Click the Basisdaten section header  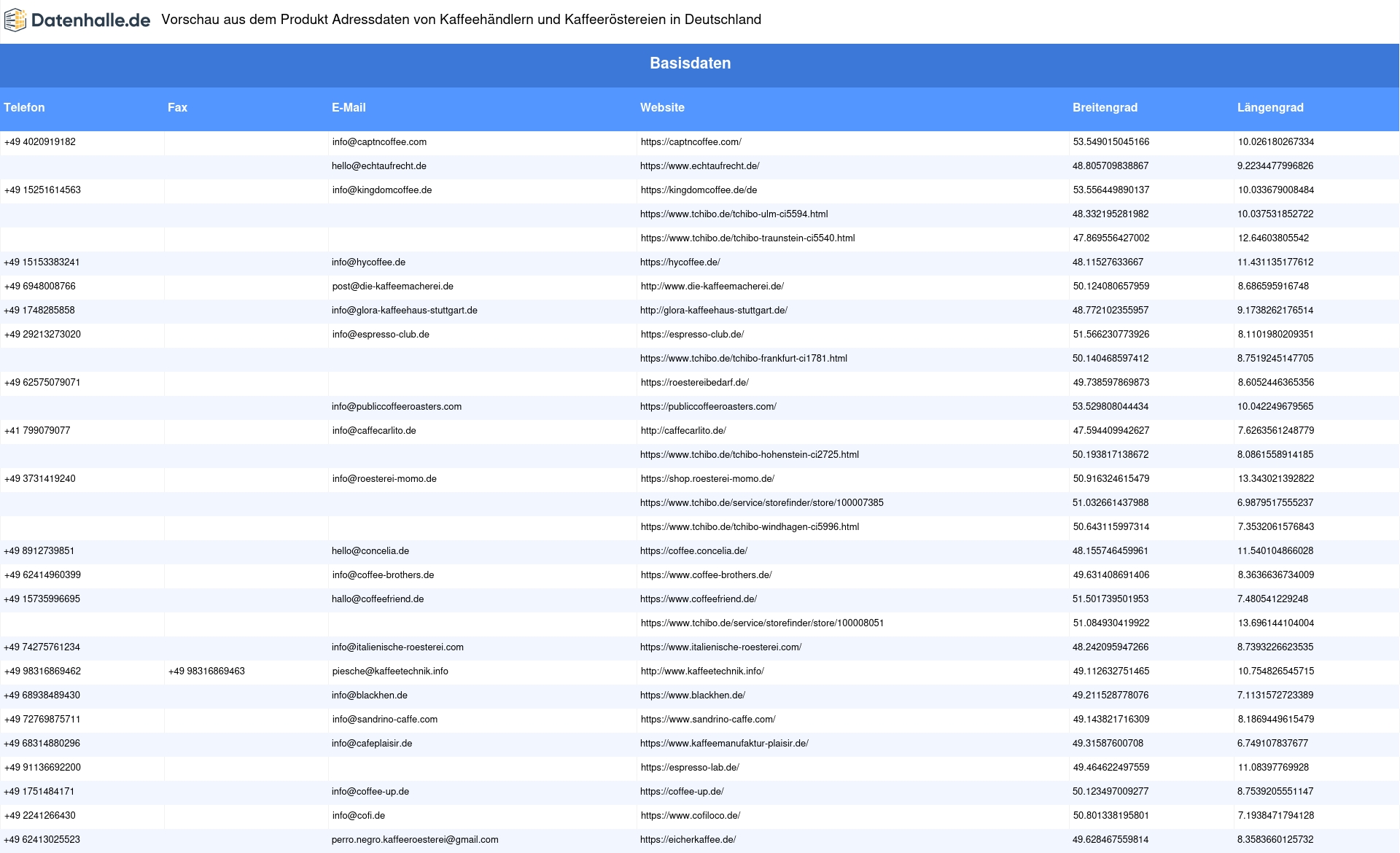click(690, 63)
